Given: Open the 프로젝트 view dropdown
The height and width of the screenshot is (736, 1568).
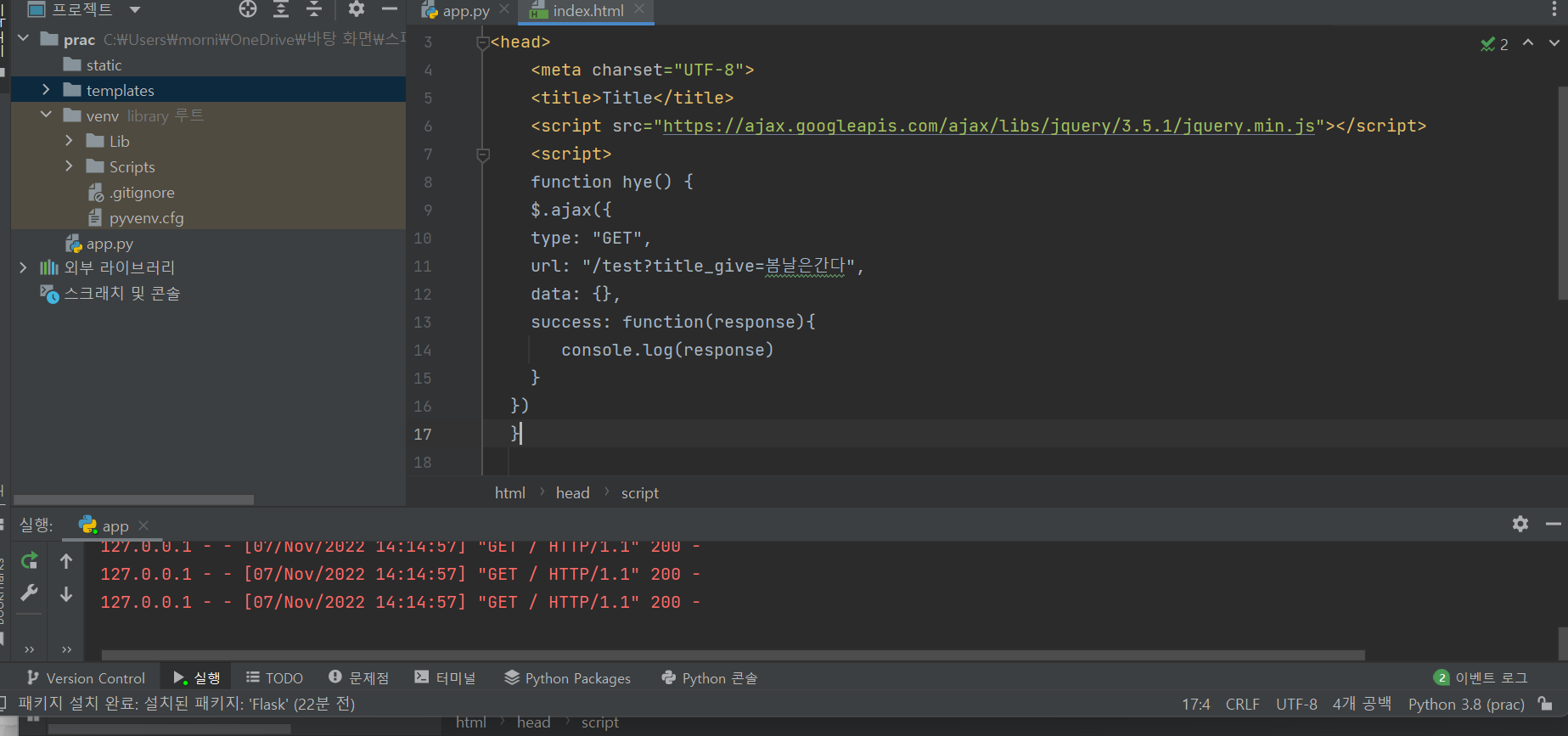Looking at the screenshot, I should [x=135, y=9].
